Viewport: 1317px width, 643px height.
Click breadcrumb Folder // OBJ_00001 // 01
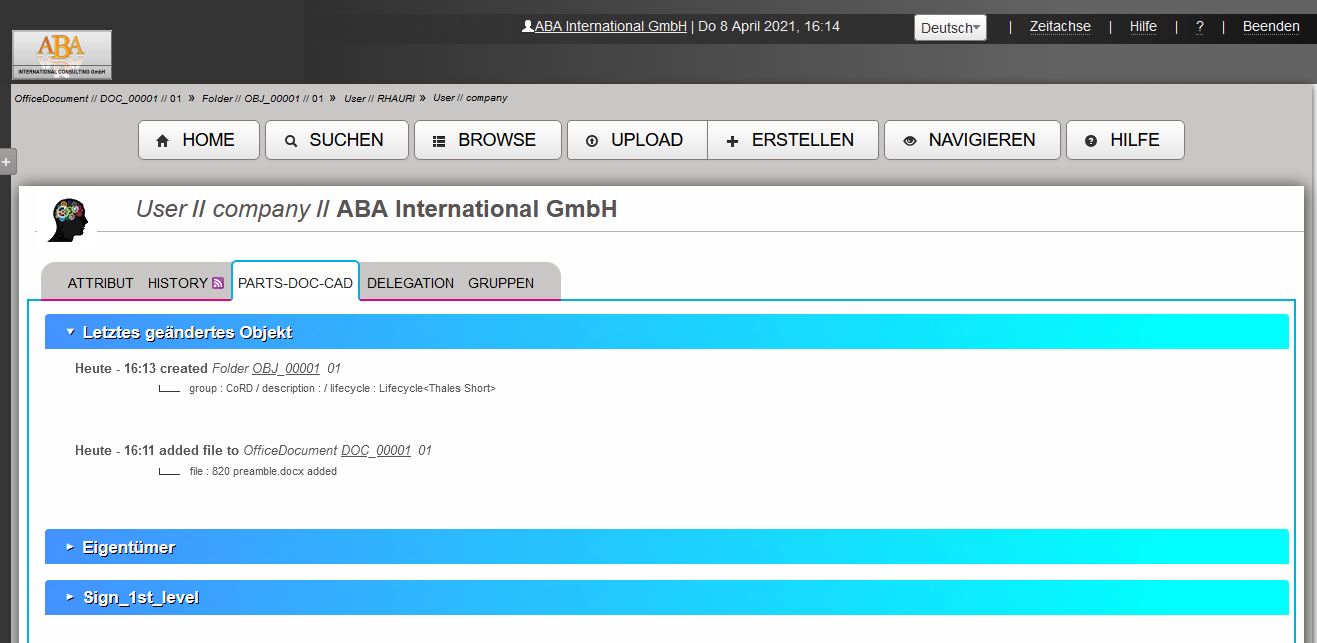[263, 99]
